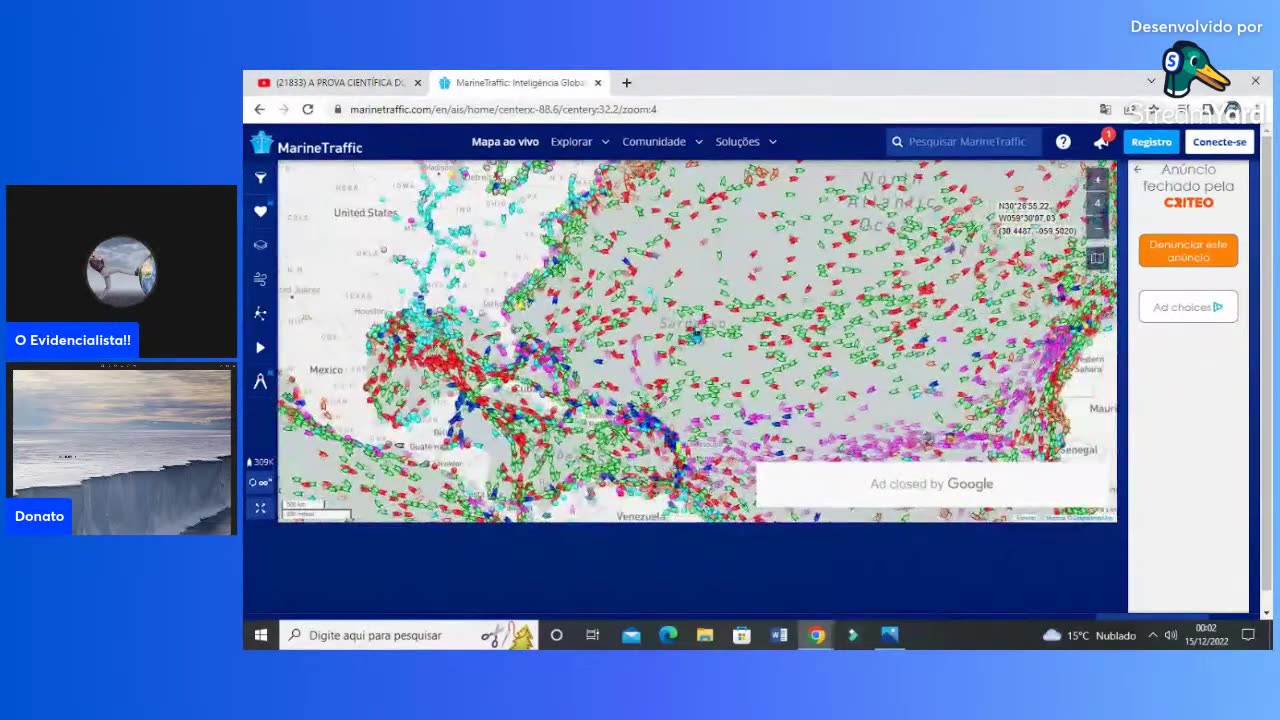Open the vessel filters funnel icon
This screenshot has height=720, width=1280.
(260, 178)
